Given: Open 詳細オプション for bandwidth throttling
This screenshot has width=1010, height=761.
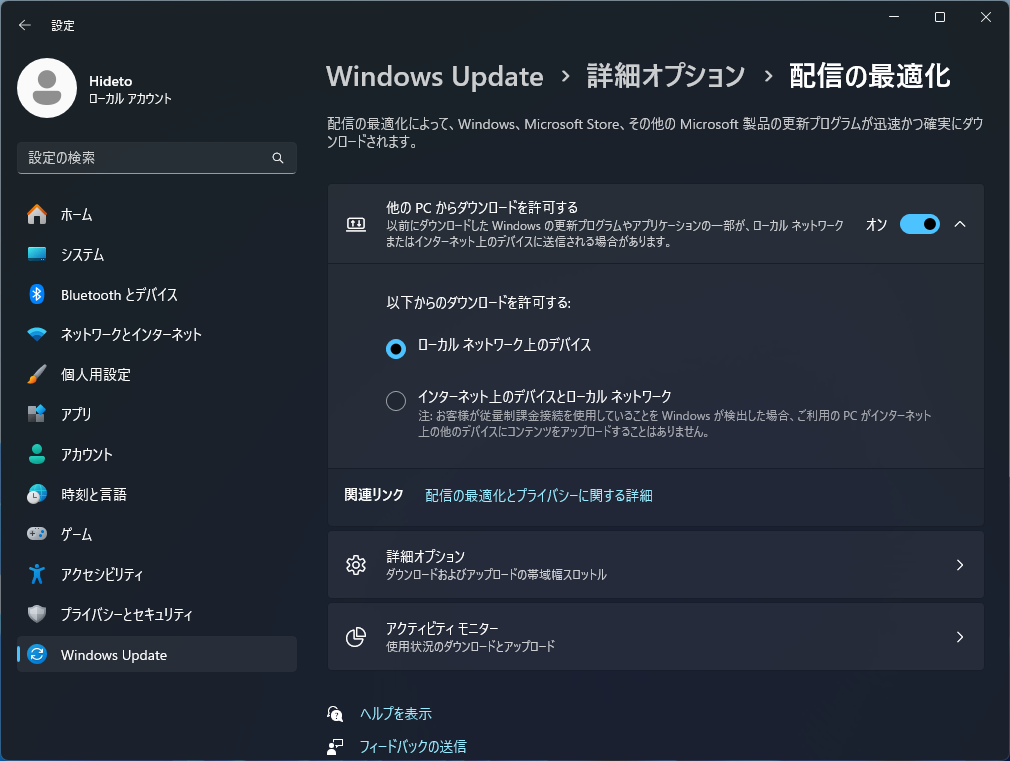Looking at the screenshot, I should click(655, 564).
